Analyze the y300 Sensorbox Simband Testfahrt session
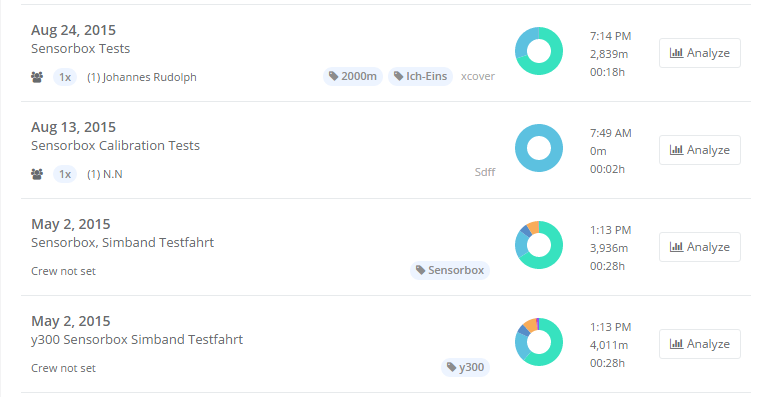This screenshot has width=768, height=397. tap(699, 344)
